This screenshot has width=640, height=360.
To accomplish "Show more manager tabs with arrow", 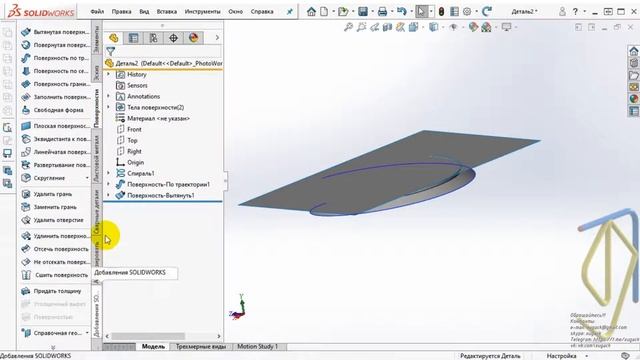I will click(x=217, y=38).
